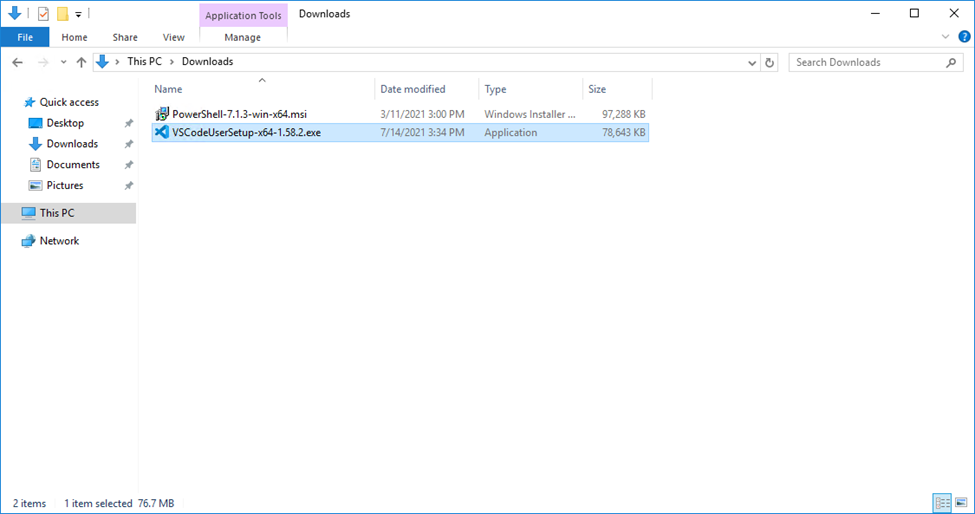The height and width of the screenshot is (514, 975).
Task: Open Pictures in the navigation pane
Action: tap(65, 185)
